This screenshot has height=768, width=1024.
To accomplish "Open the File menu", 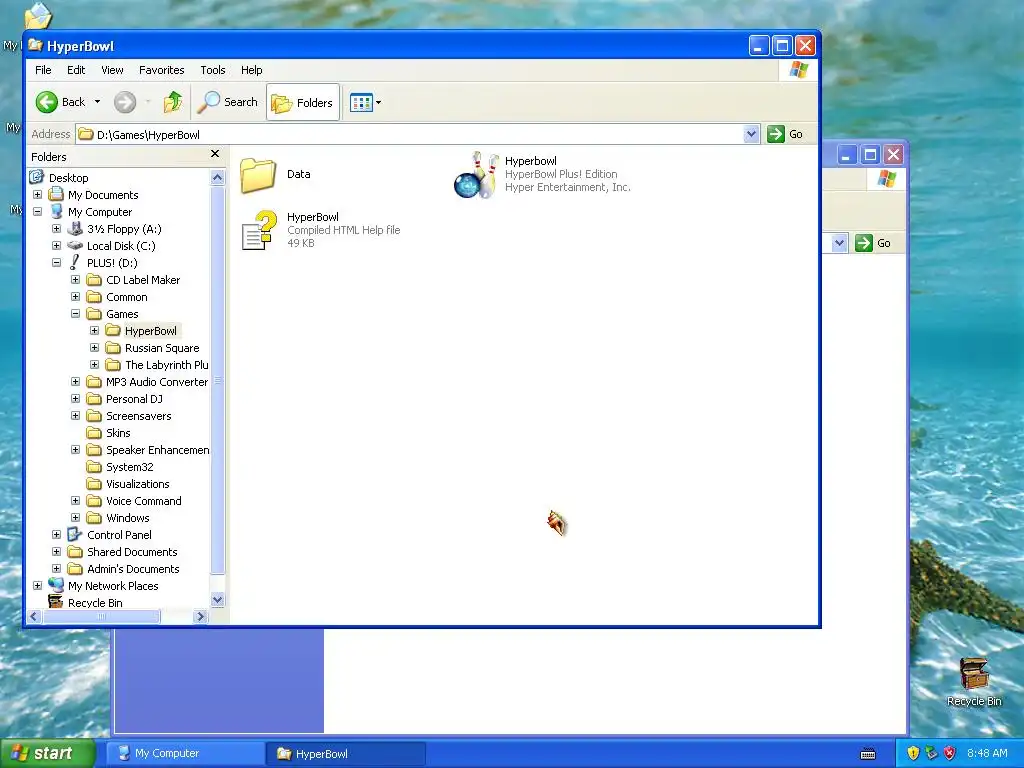I will coord(43,70).
